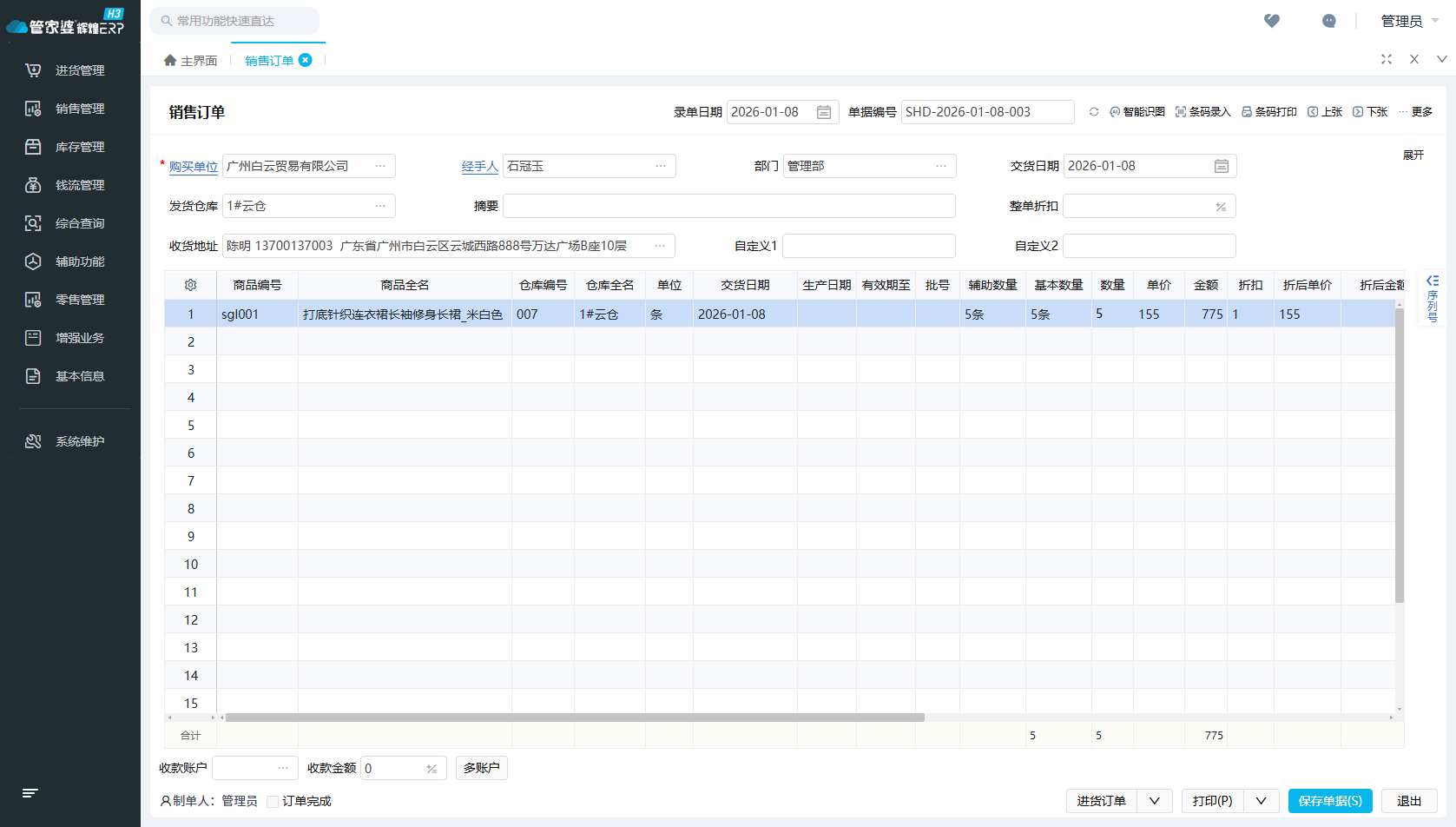
Task: Expand the 打印 dropdown arrow
Action: click(x=1262, y=801)
